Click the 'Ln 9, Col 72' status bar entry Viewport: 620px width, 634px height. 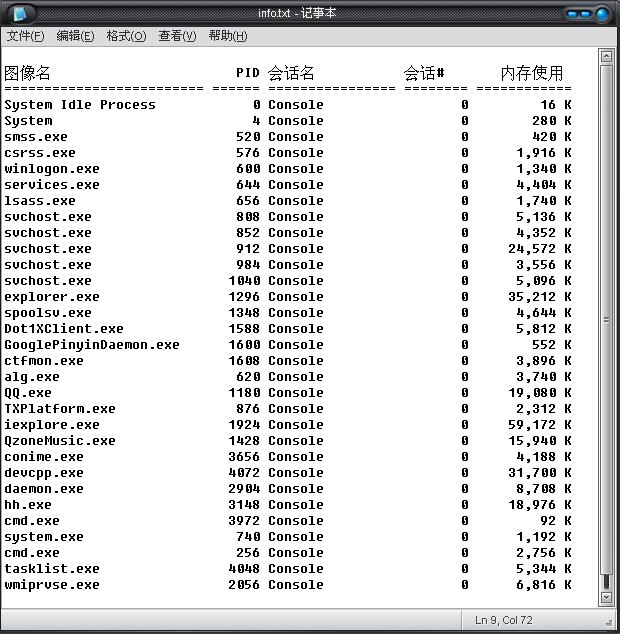click(x=504, y=620)
